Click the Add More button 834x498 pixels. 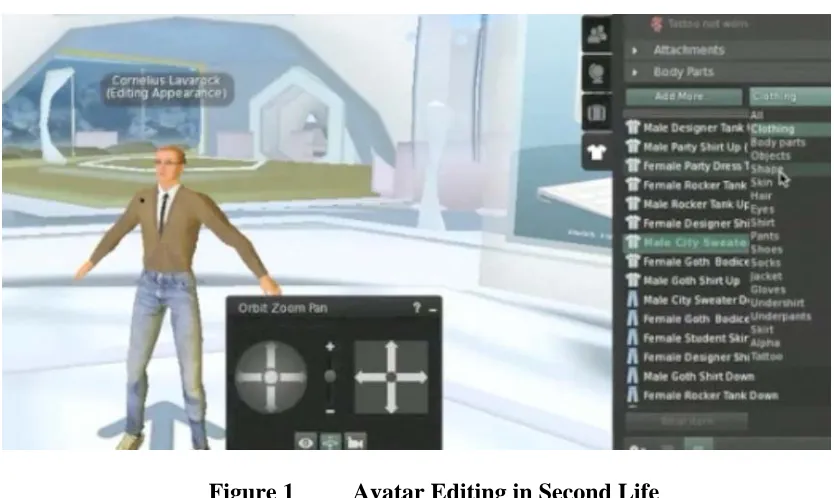click(683, 96)
